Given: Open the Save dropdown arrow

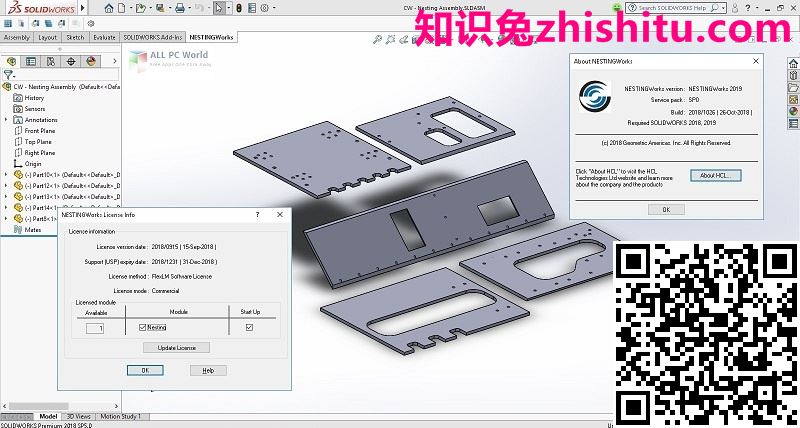Looking at the screenshot, I should (169, 8).
